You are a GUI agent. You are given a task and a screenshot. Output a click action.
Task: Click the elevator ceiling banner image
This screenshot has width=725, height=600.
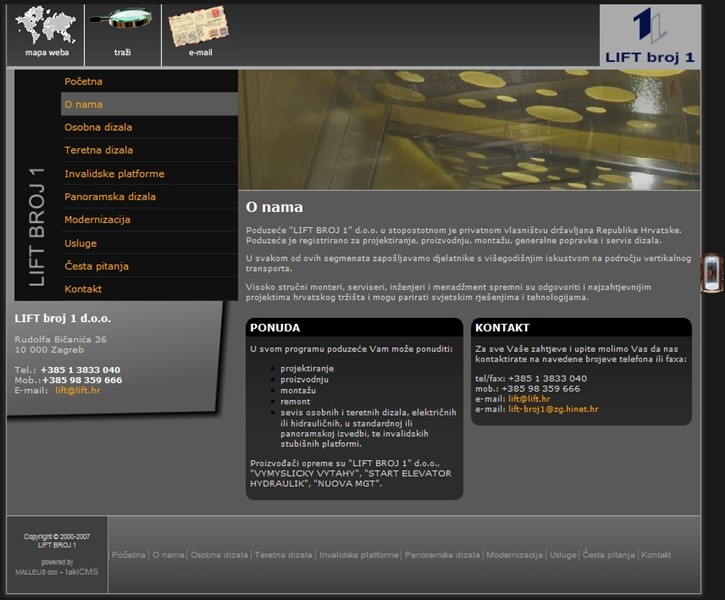pos(469,129)
